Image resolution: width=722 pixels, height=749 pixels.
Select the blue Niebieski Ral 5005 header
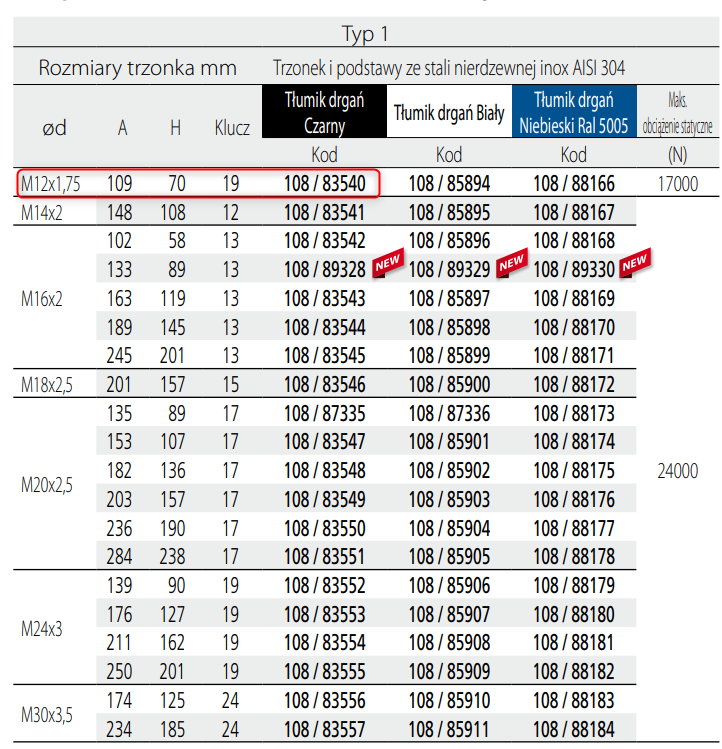coord(573,112)
